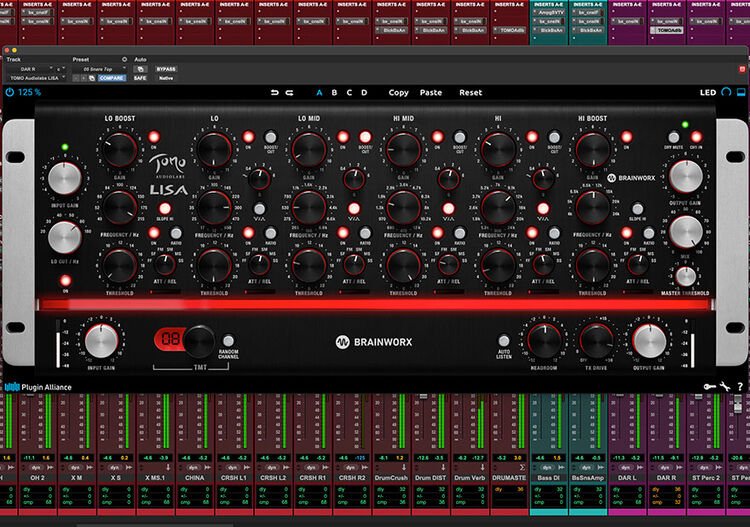This screenshot has width=750, height=527.
Task: Click the LO BOOST gain knob
Action: click(x=120, y=149)
